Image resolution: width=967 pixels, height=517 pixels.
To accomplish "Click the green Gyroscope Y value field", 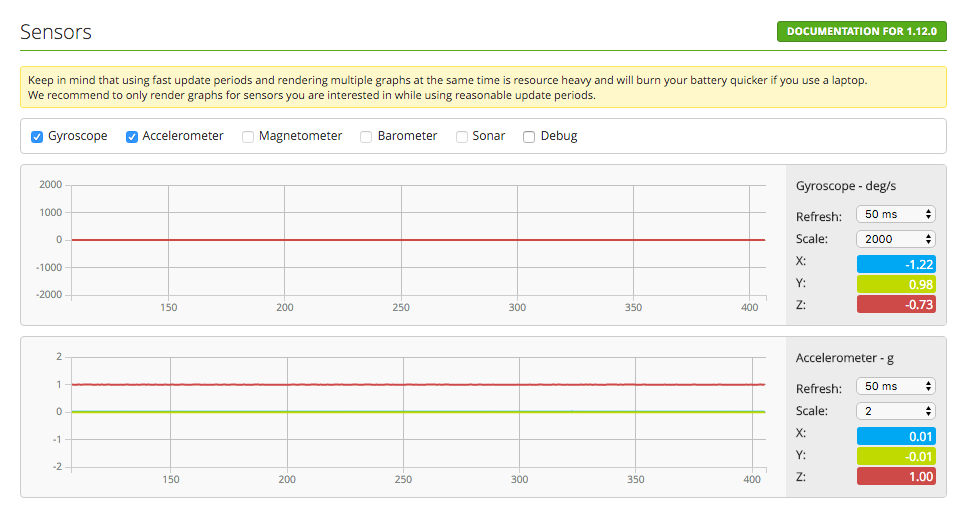I will click(x=896, y=284).
